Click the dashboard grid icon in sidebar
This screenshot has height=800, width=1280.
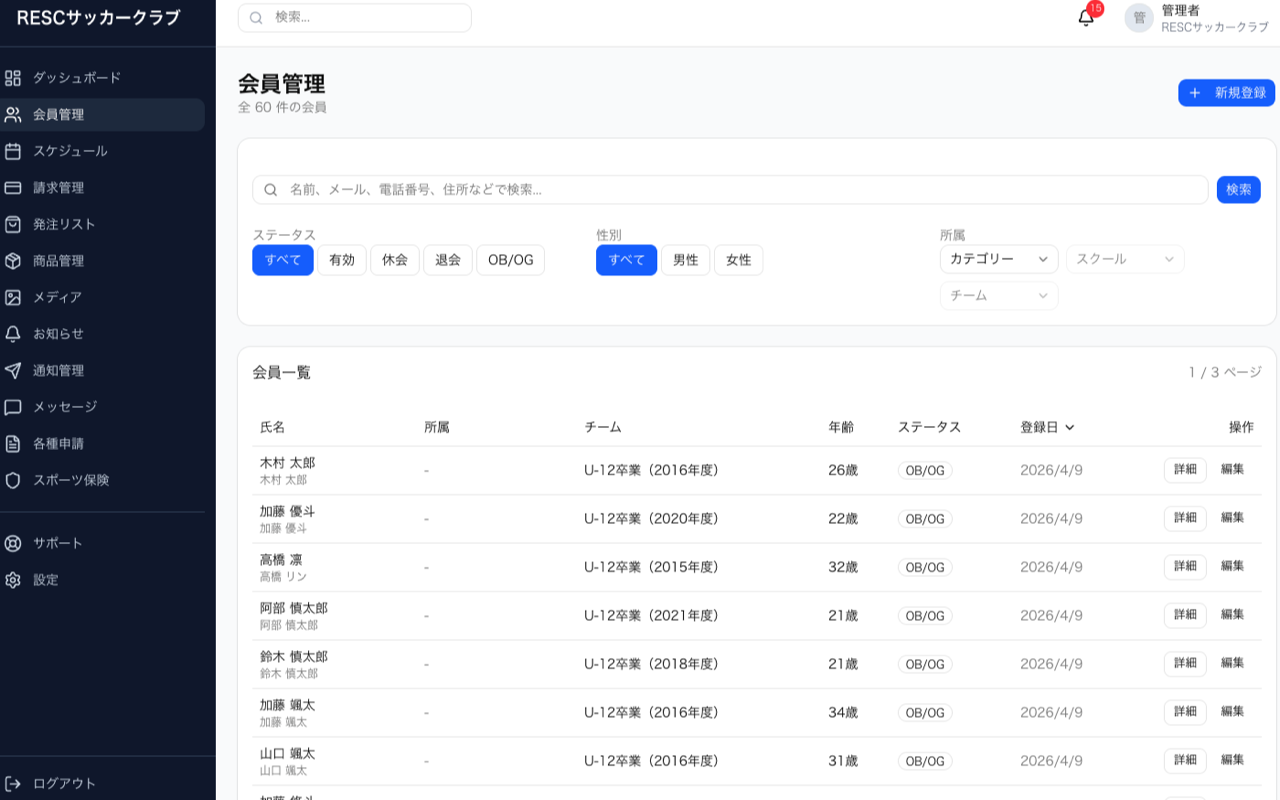tap(13, 78)
